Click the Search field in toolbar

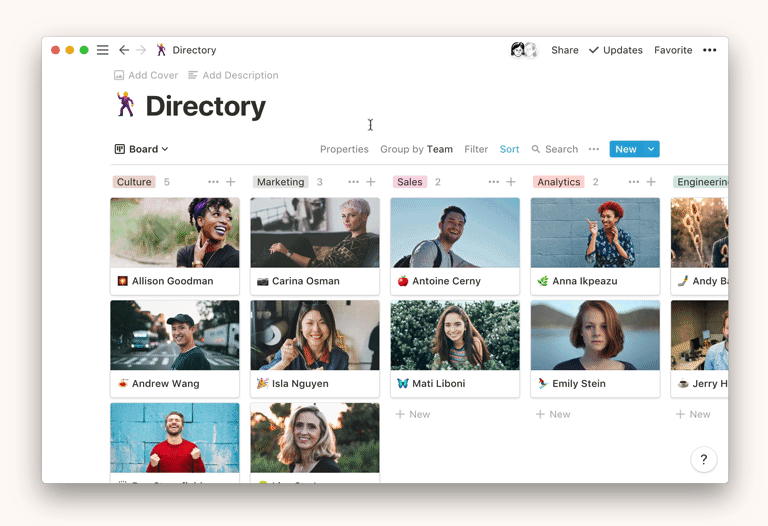point(555,149)
